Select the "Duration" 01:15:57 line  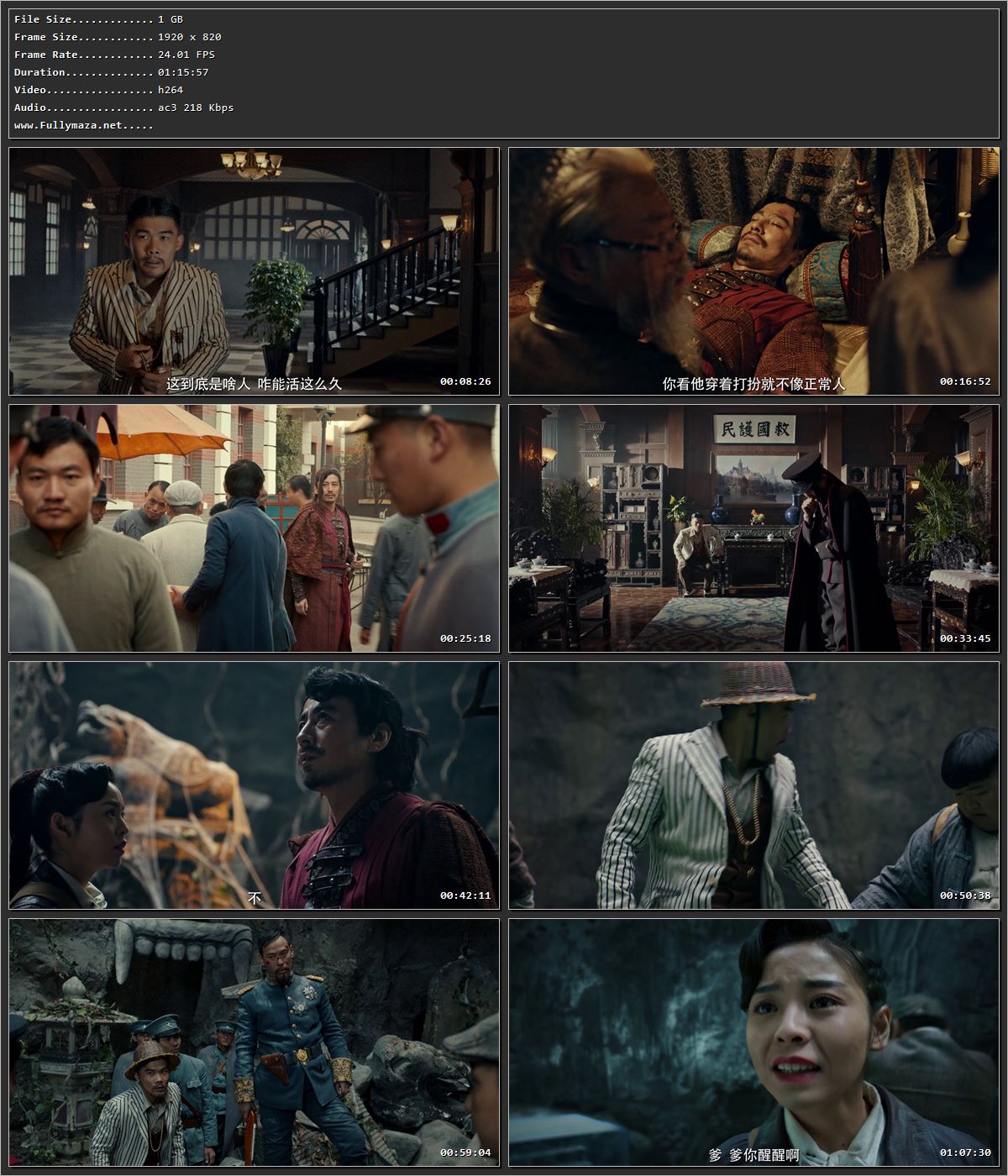pos(112,72)
